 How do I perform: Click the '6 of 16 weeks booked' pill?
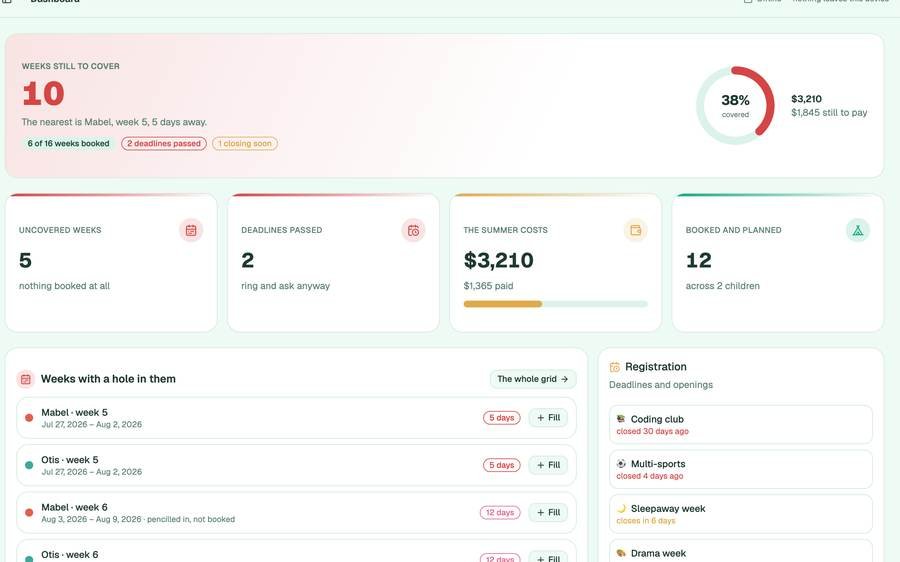point(68,144)
